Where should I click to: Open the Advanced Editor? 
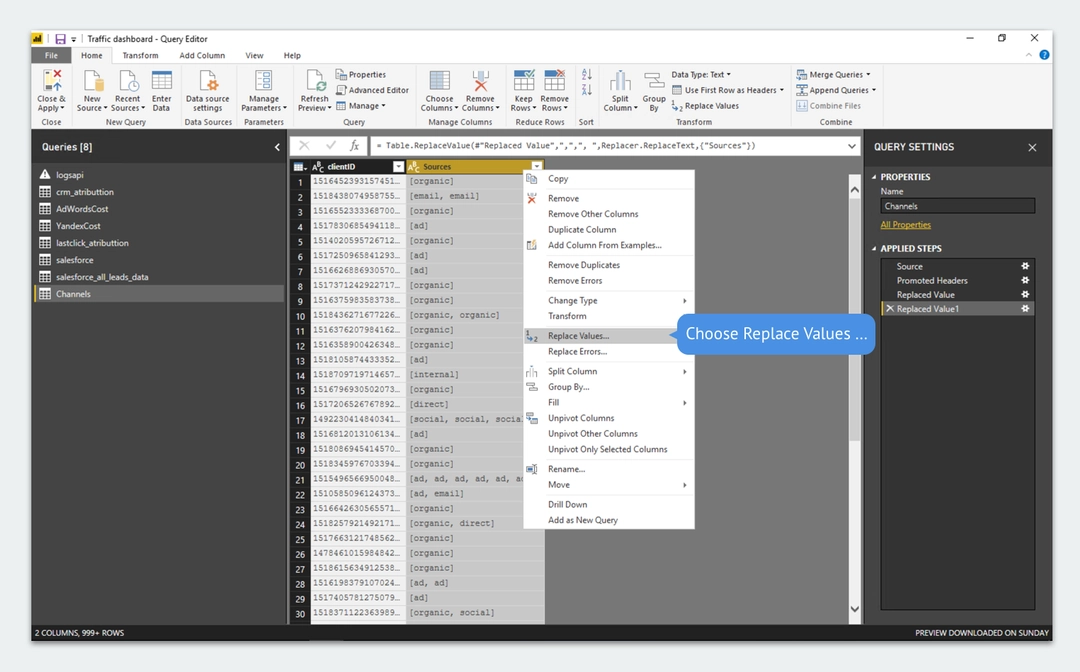372,90
